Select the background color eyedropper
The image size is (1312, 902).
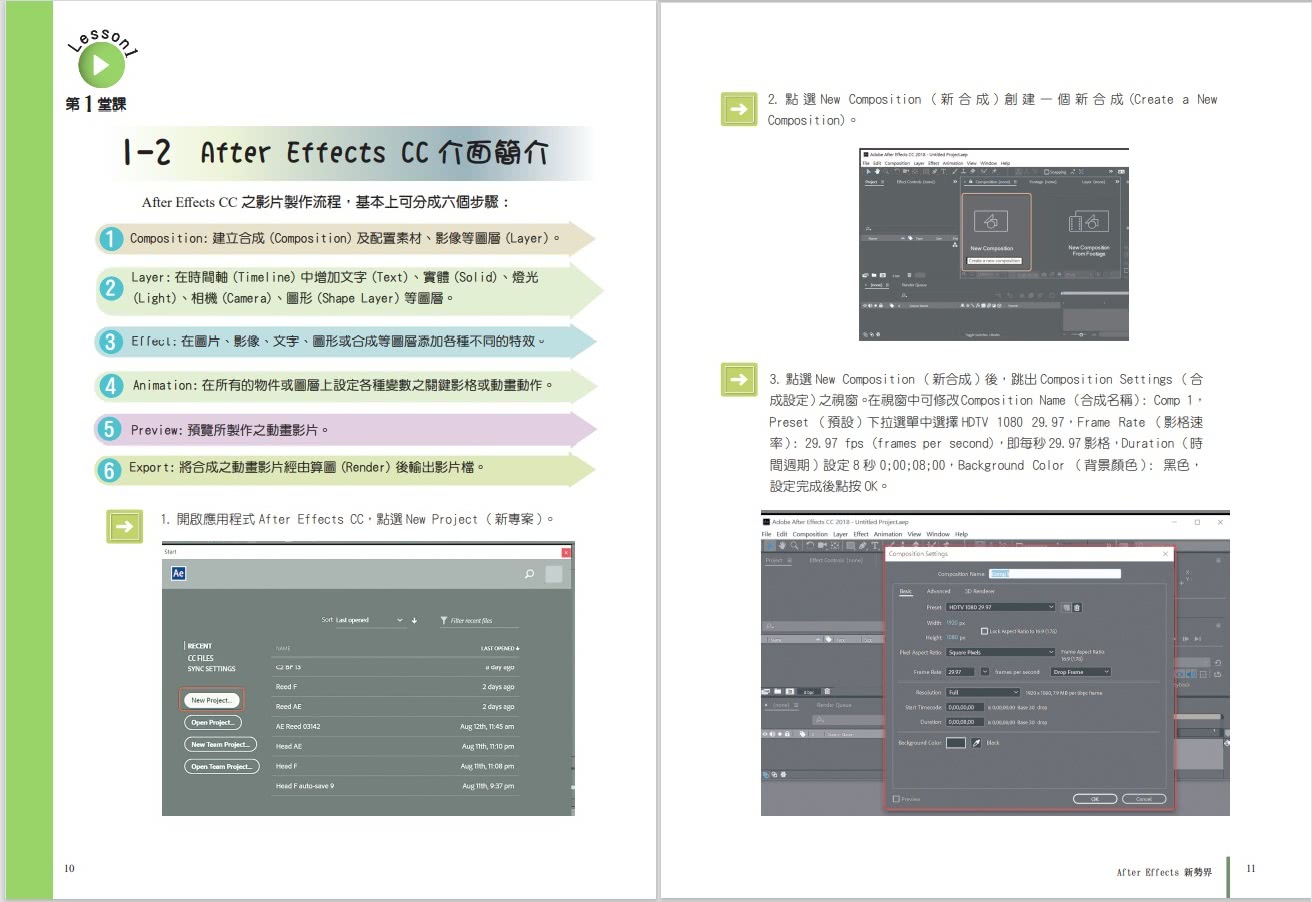click(976, 743)
